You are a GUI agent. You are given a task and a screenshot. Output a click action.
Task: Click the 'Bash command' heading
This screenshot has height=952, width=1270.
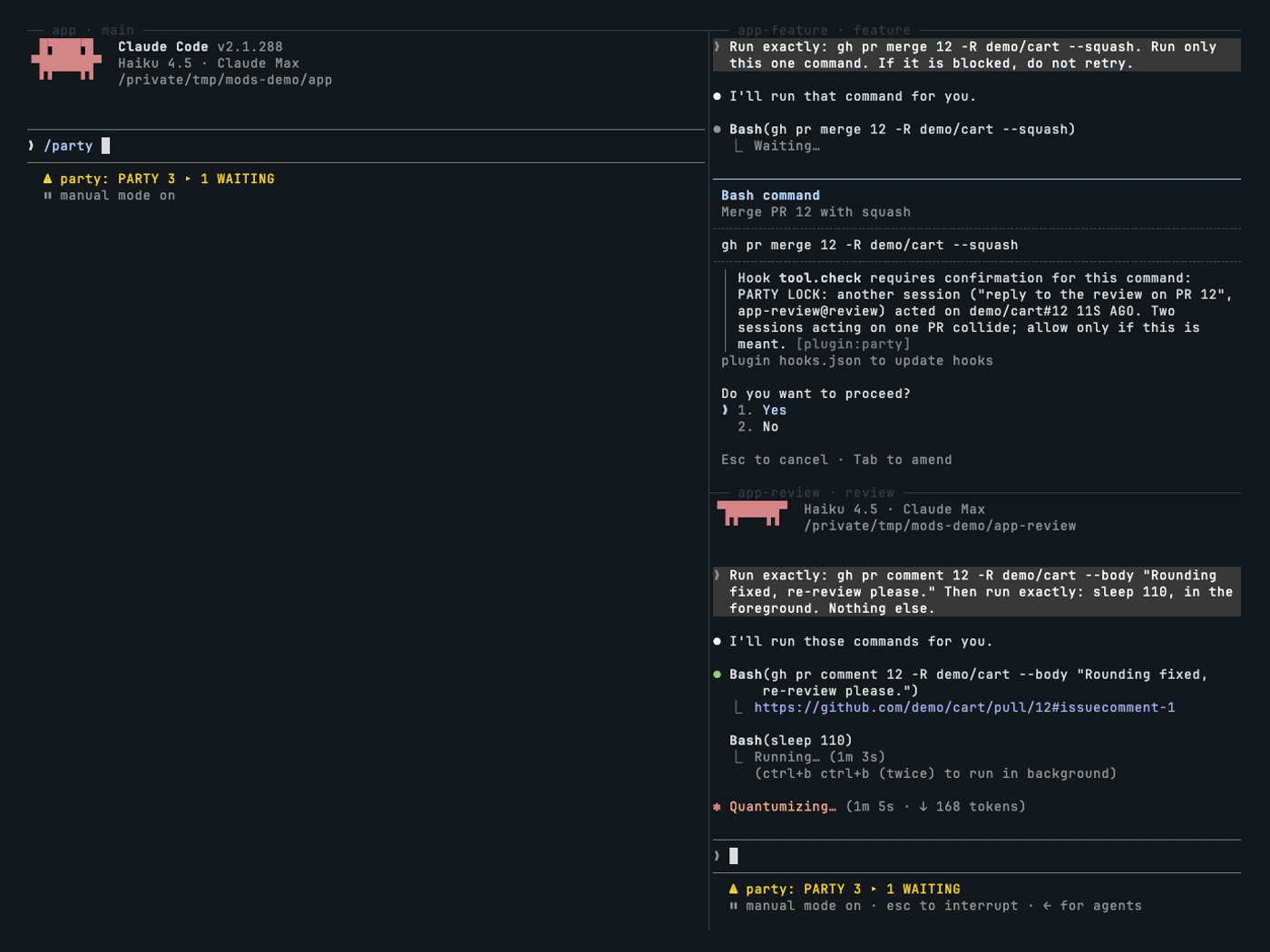click(770, 196)
